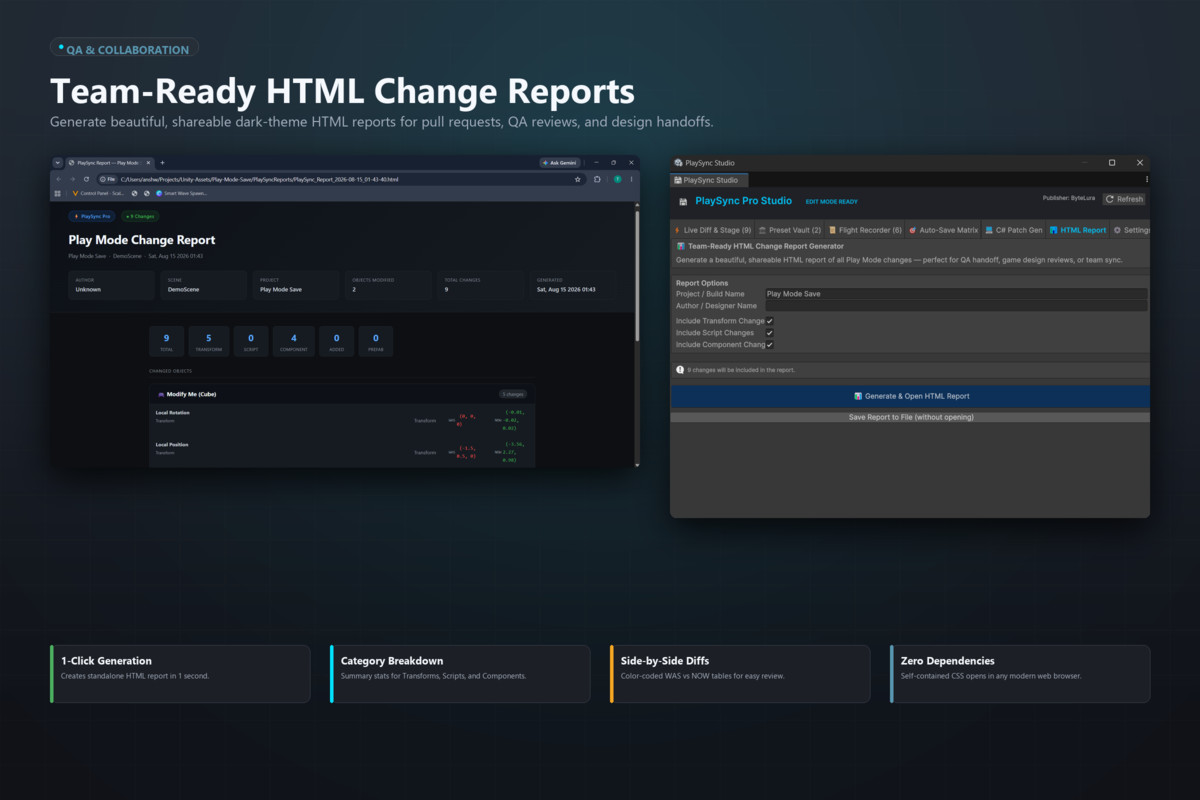This screenshot has height=800, width=1200.
Task: Click the Project / Build Name field
Action: (x=956, y=294)
